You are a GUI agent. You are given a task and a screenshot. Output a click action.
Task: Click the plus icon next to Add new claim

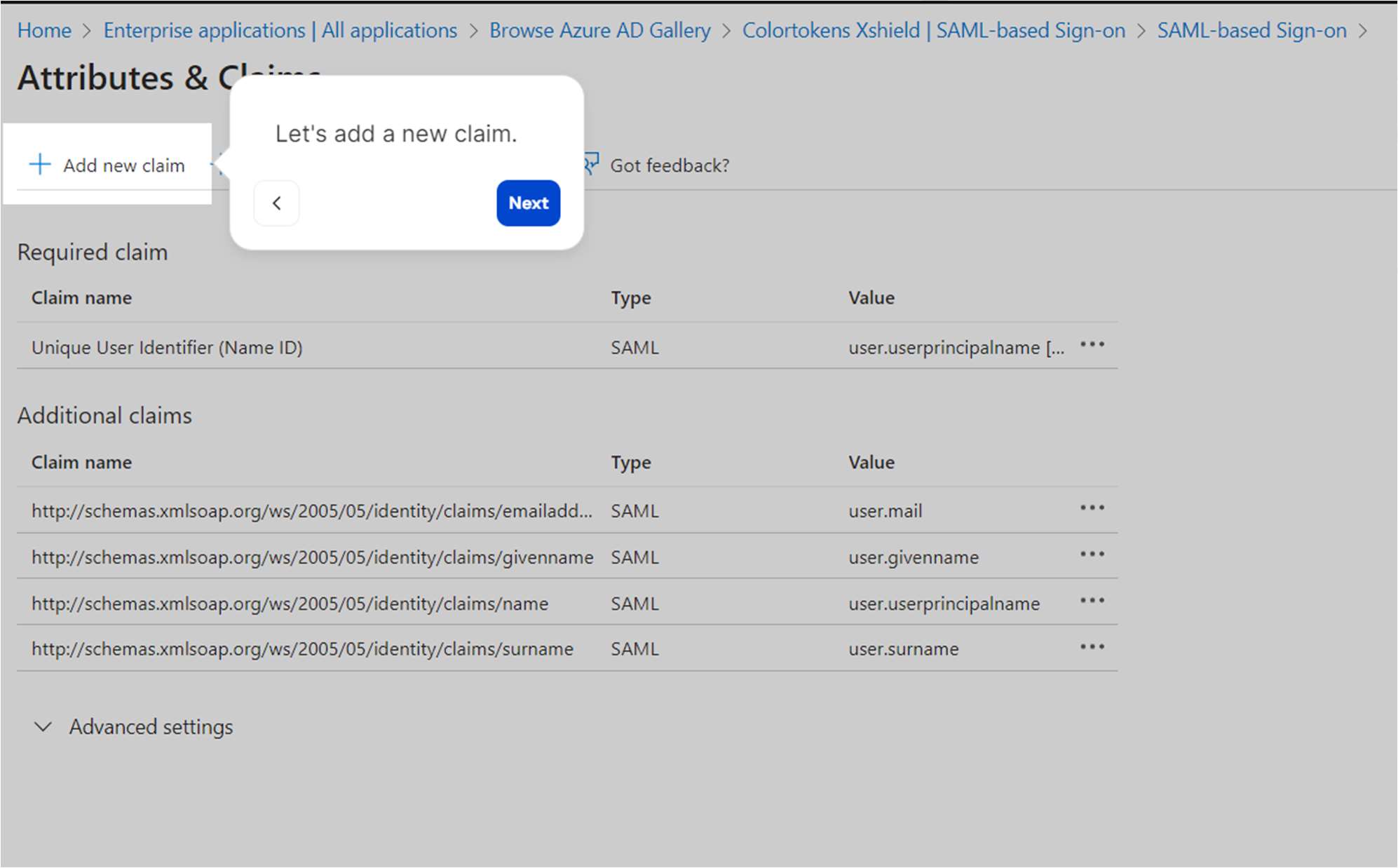point(39,165)
